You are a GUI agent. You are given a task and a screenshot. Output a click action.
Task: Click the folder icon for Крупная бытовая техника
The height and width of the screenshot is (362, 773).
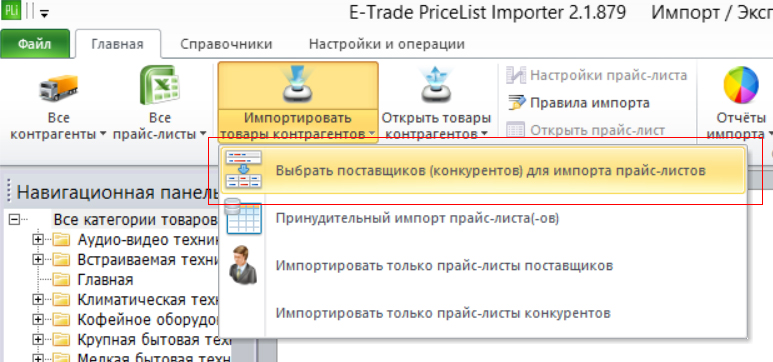point(62,340)
